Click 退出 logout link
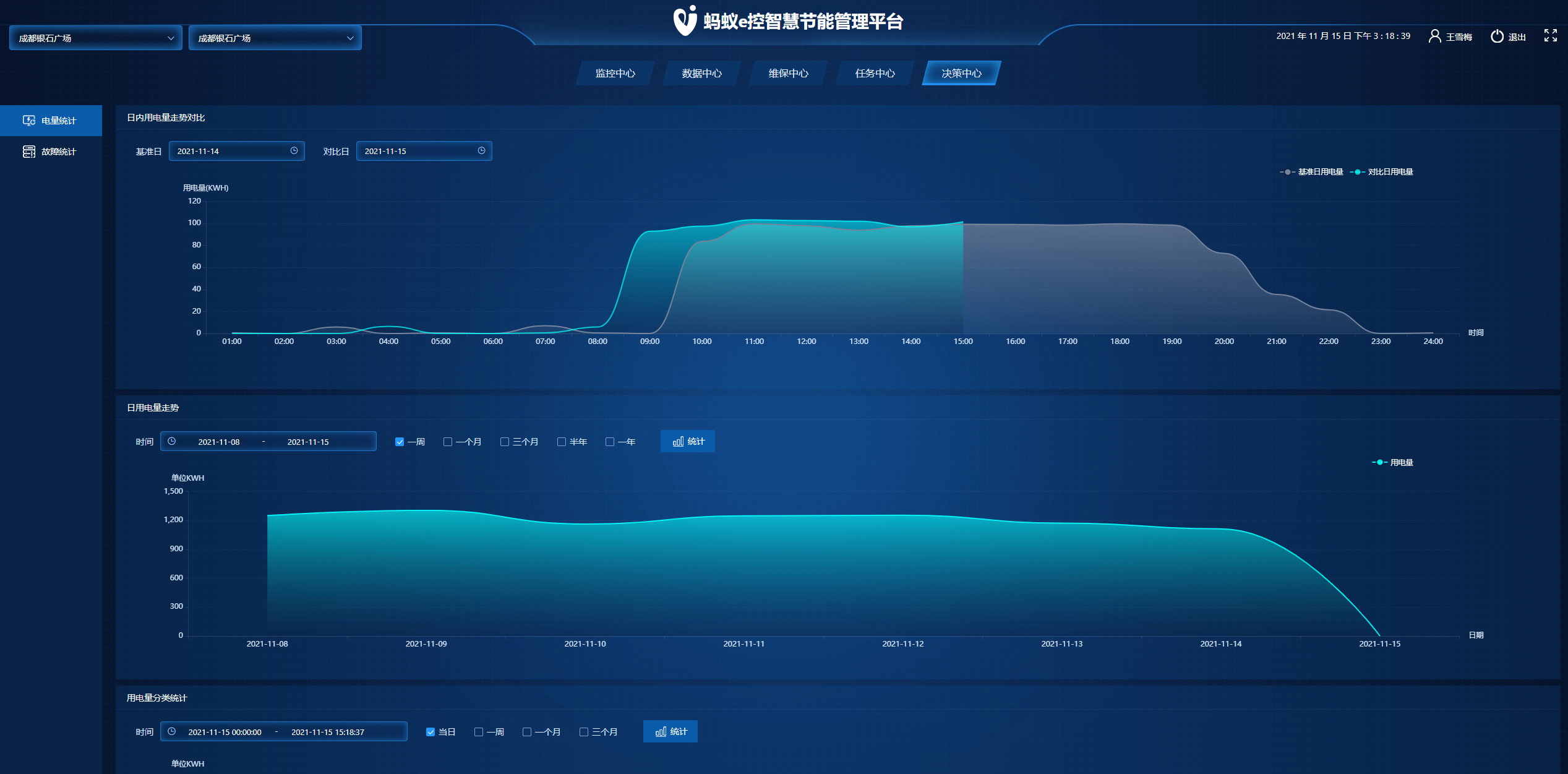Viewport: 1568px width, 774px height. [1517, 37]
